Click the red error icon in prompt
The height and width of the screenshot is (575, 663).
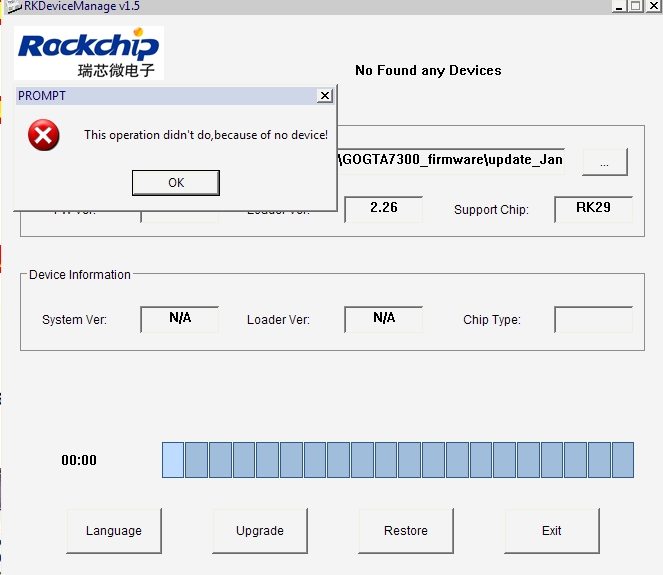[43, 135]
